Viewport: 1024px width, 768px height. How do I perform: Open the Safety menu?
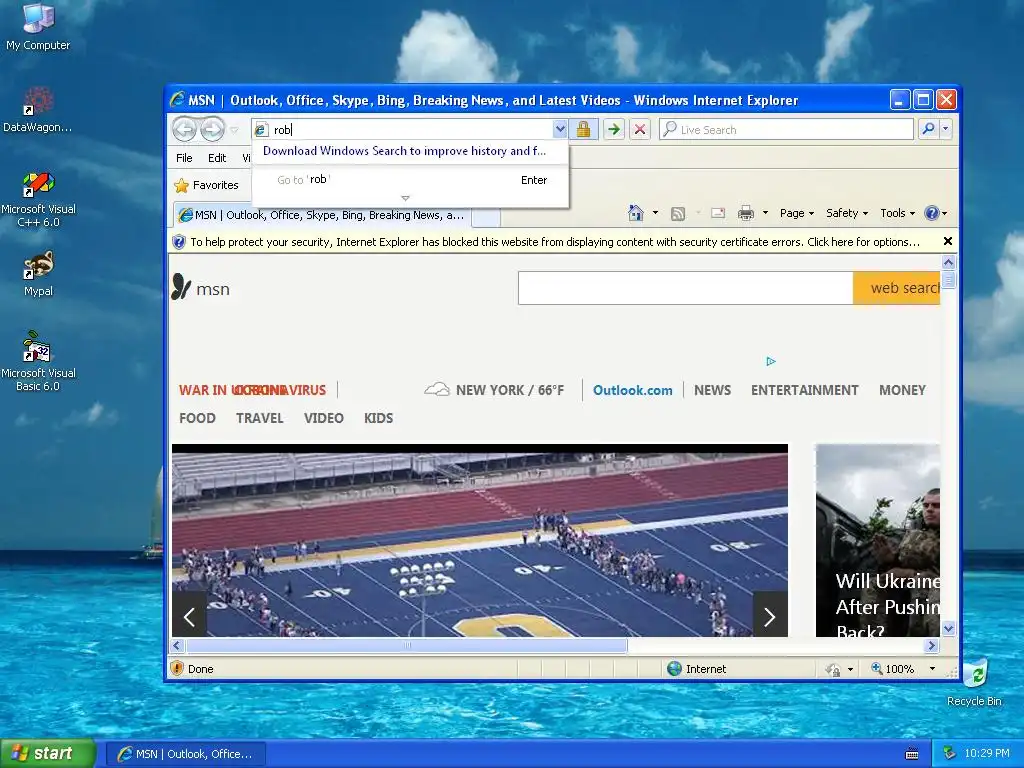coord(847,213)
